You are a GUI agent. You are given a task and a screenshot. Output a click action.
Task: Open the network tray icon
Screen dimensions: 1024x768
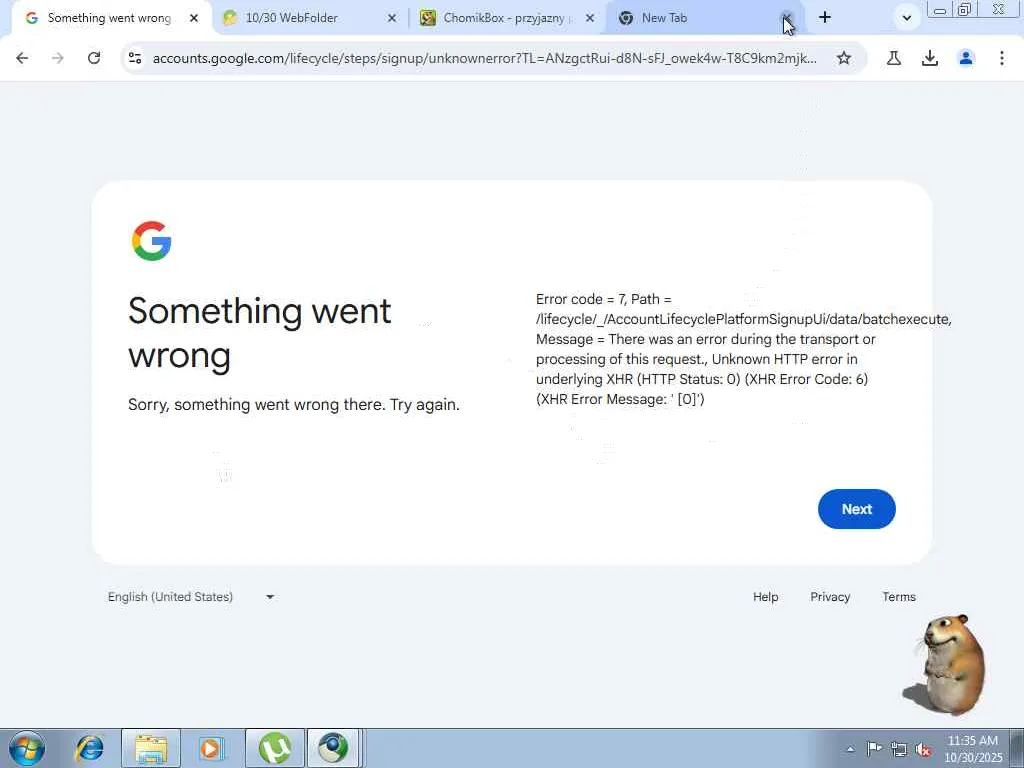click(899, 749)
